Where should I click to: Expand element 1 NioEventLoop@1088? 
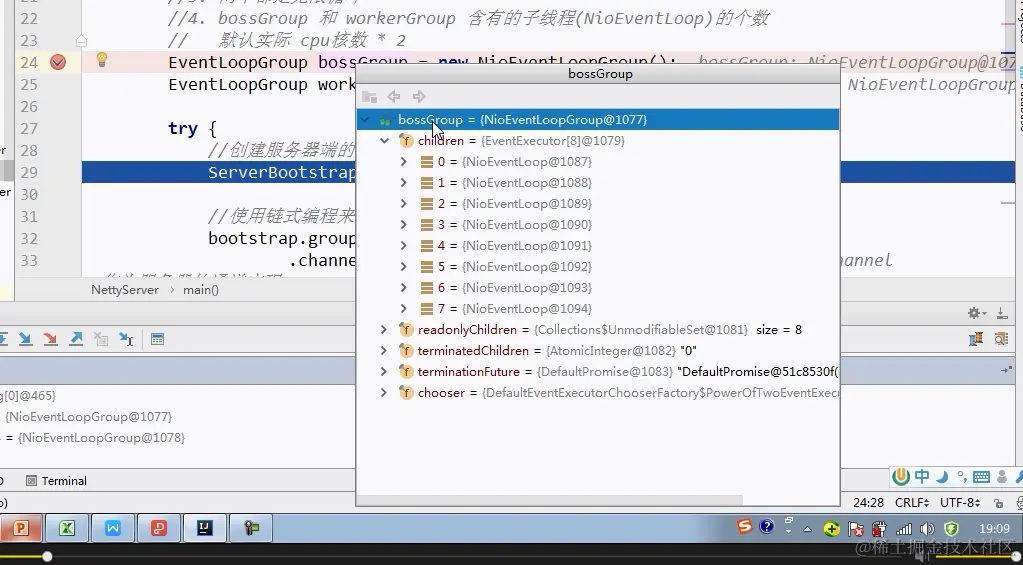click(403, 183)
